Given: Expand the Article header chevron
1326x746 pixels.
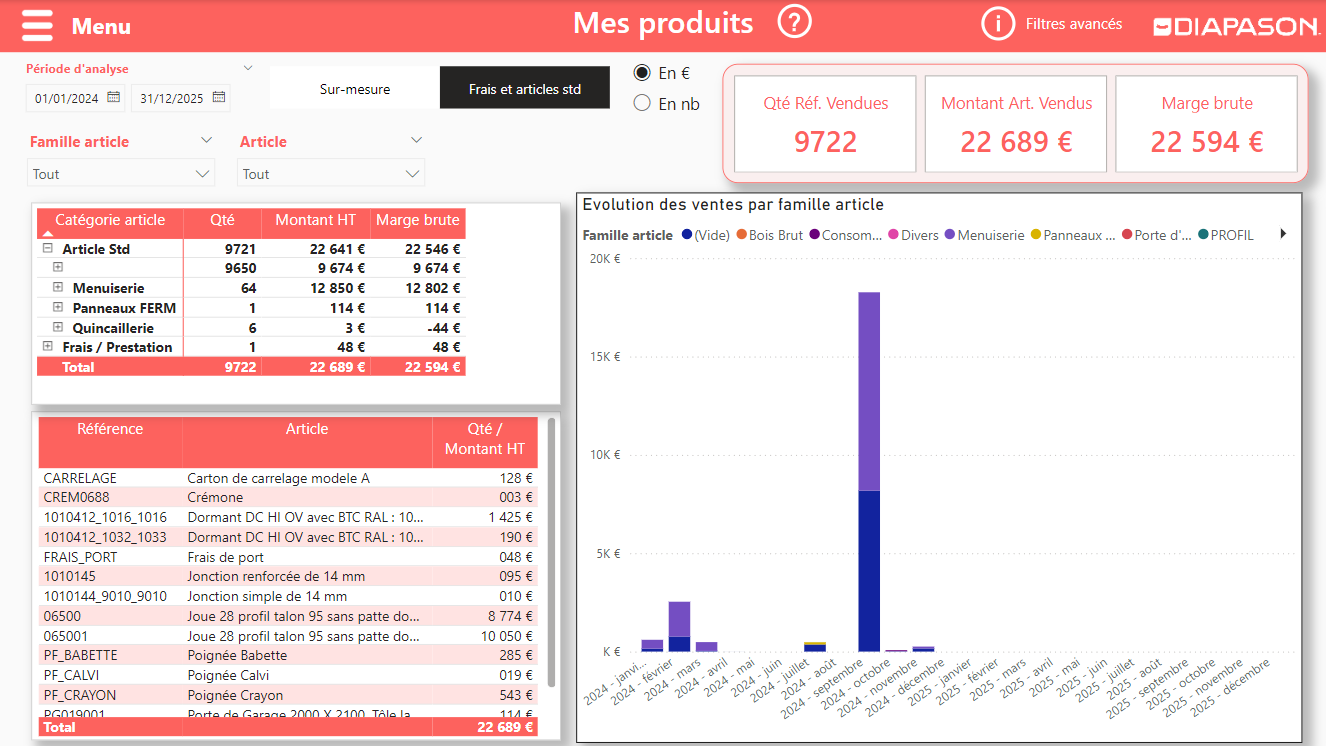Looking at the screenshot, I should [416, 141].
